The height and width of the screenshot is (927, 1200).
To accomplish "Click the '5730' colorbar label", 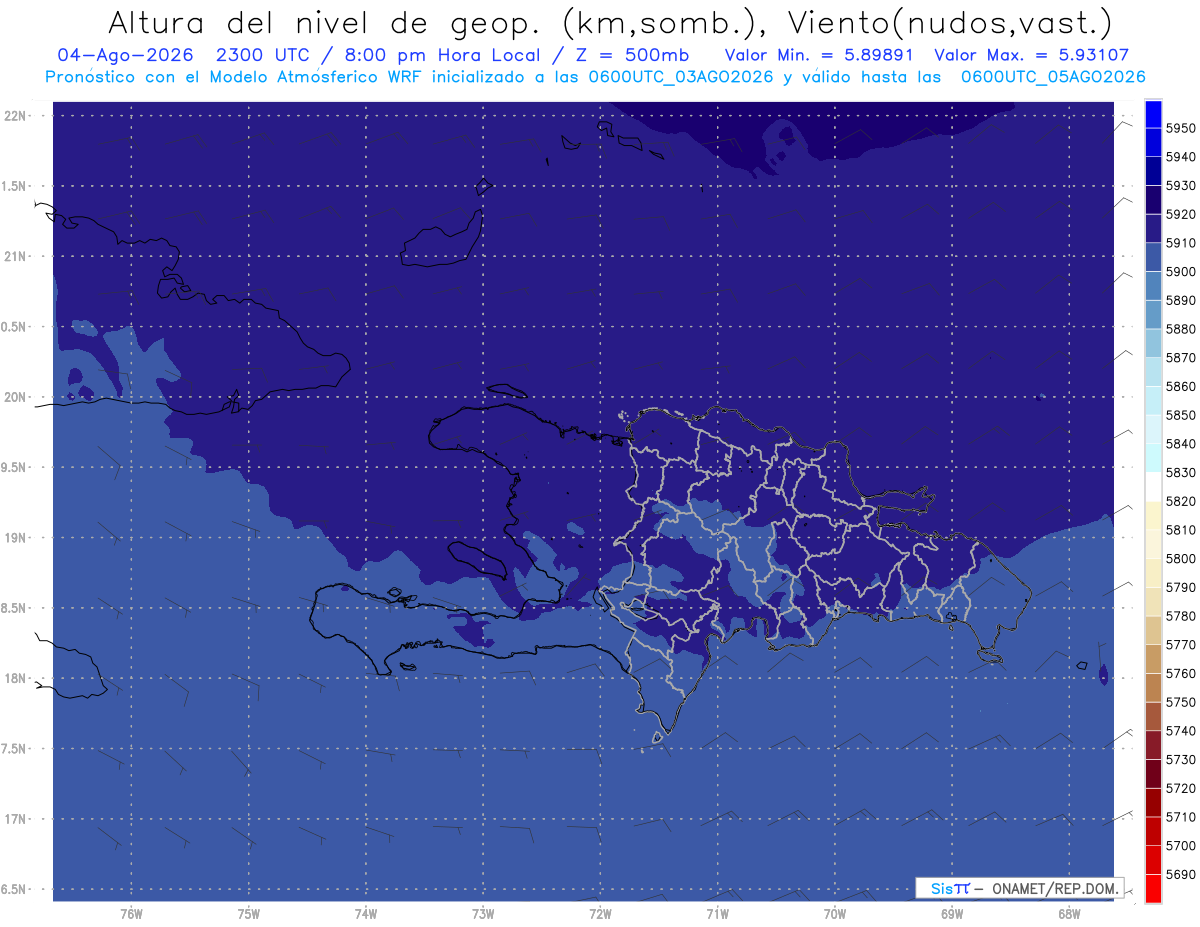I will coord(1180,760).
